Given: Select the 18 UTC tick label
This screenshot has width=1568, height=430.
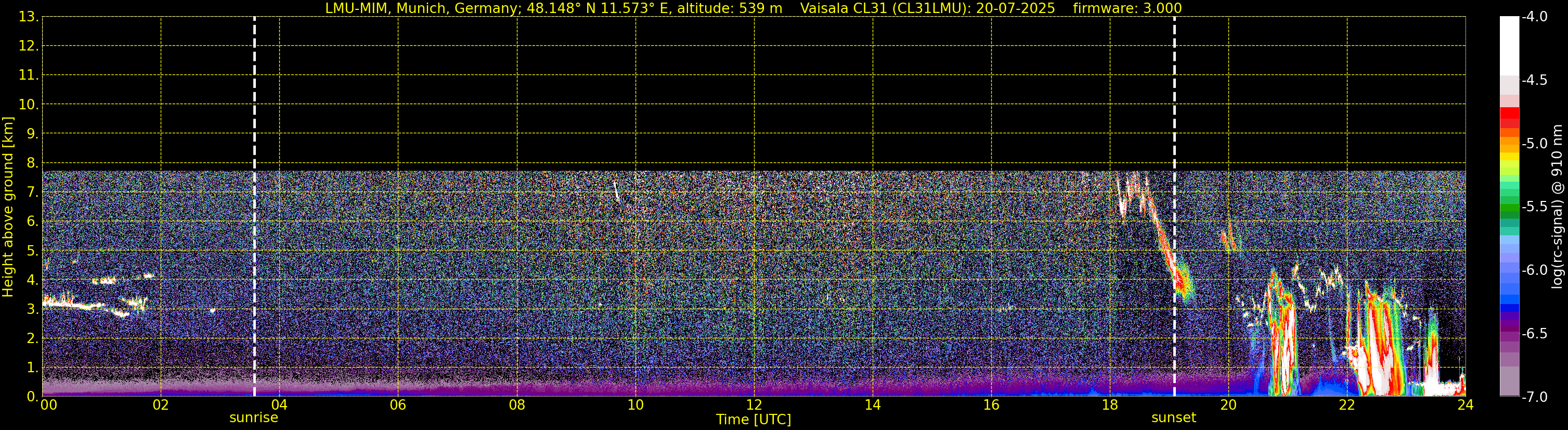Looking at the screenshot, I should [1110, 405].
